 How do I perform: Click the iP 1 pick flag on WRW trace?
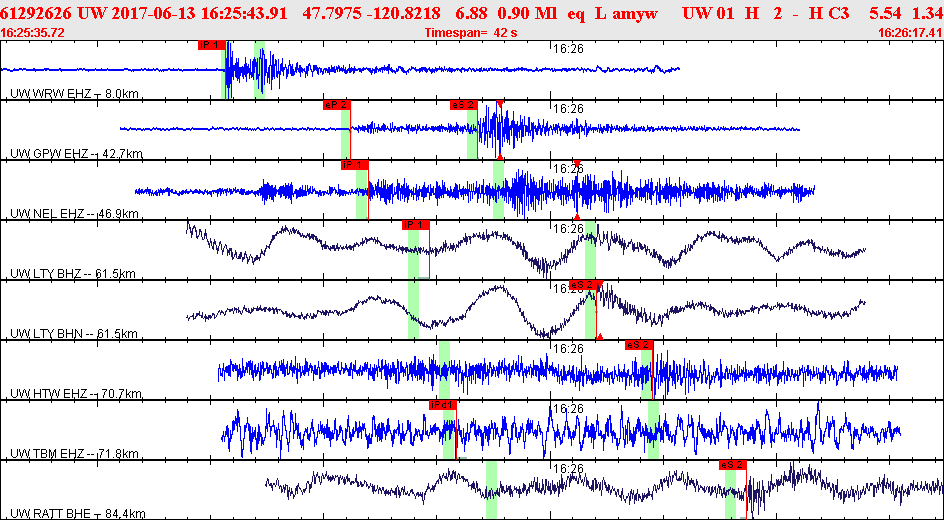pos(212,45)
